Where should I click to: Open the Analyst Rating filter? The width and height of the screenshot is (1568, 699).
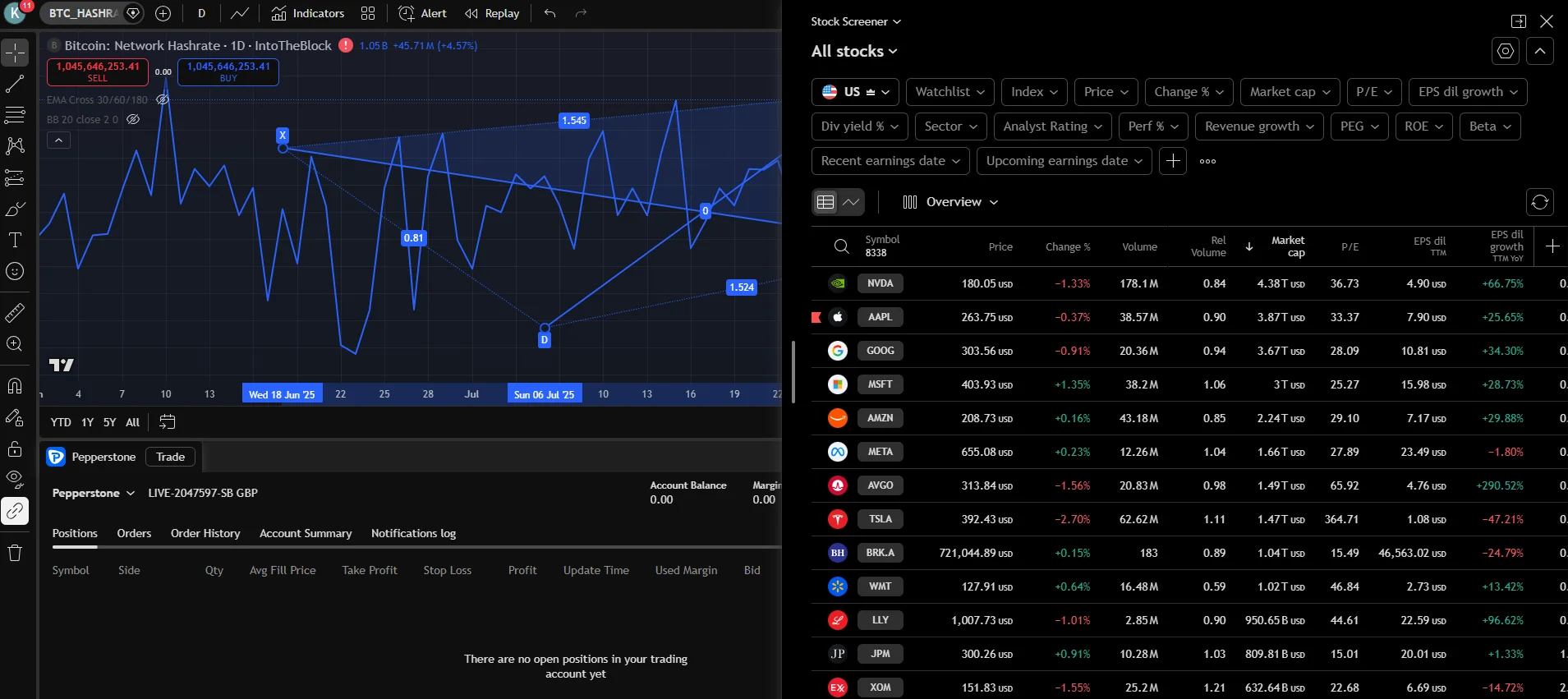[1053, 126]
